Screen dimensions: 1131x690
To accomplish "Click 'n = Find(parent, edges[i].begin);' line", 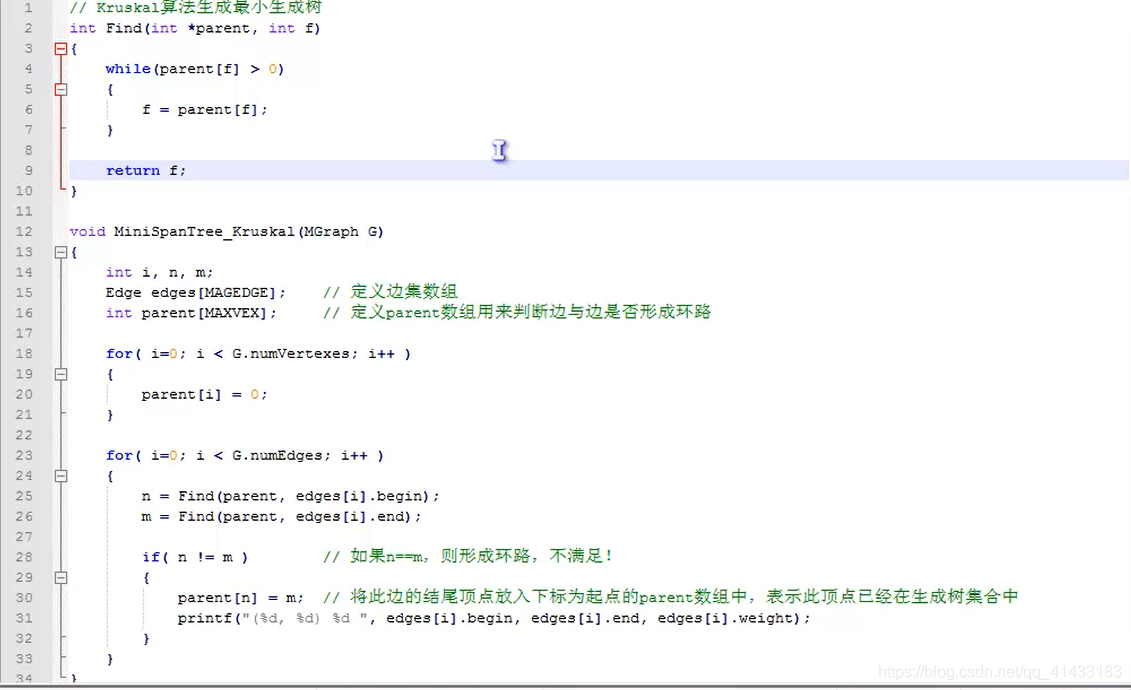I will 291,496.
